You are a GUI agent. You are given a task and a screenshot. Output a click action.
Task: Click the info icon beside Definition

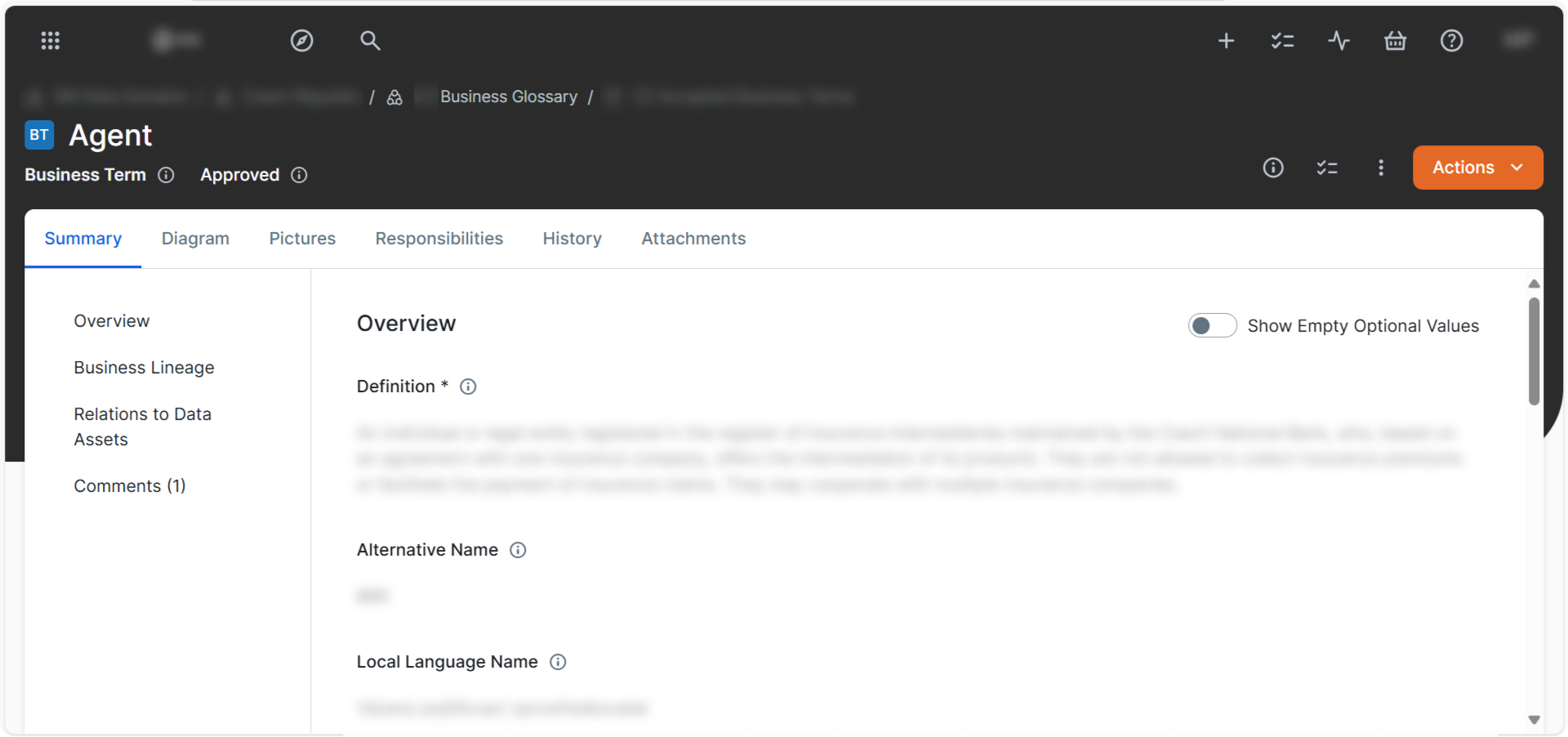[467, 386]
